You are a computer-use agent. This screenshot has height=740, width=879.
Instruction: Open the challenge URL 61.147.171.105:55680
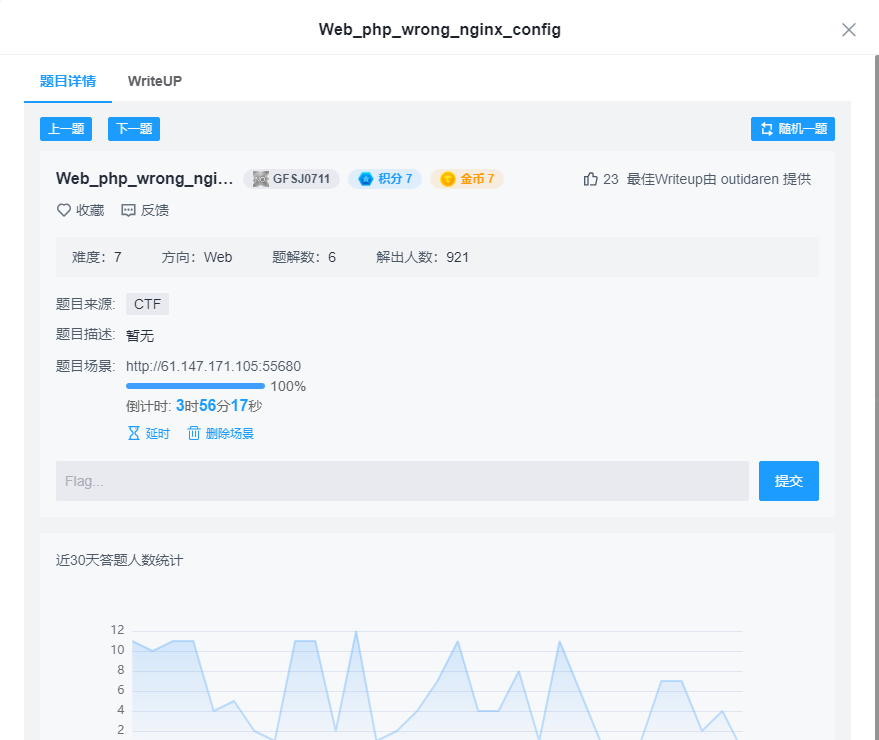213,366
